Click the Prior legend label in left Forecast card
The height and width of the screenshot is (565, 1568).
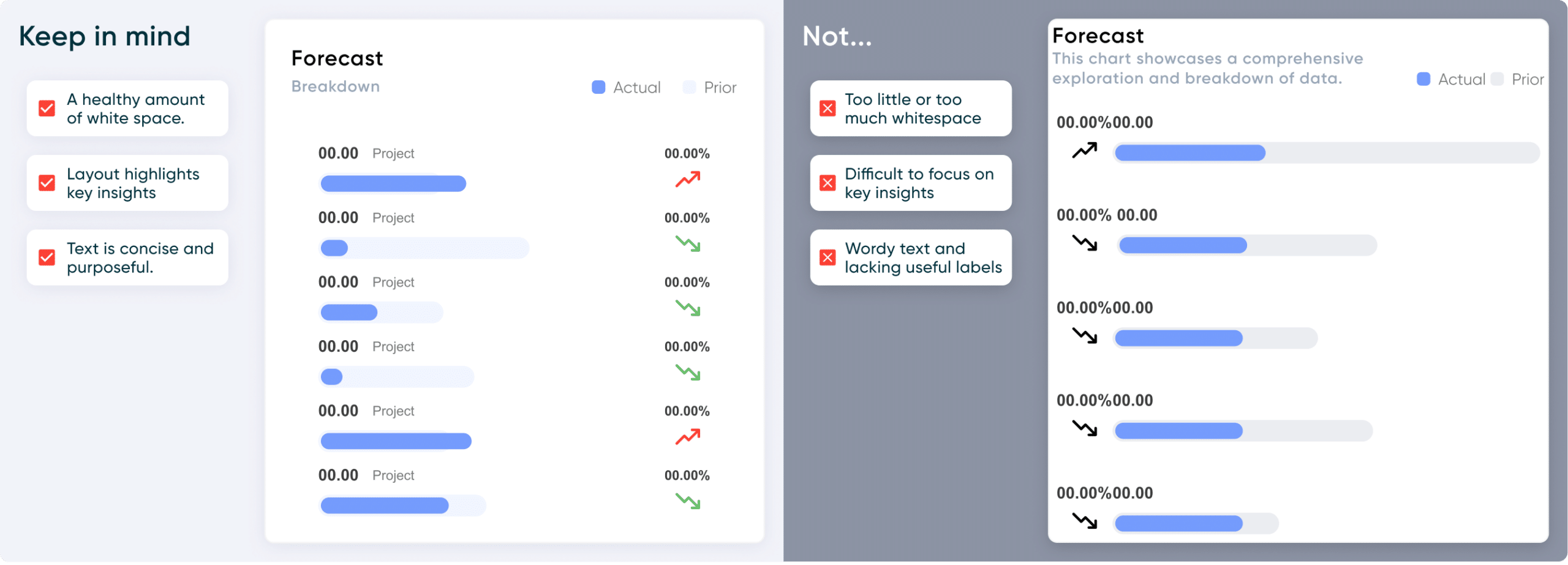point(720,88)
